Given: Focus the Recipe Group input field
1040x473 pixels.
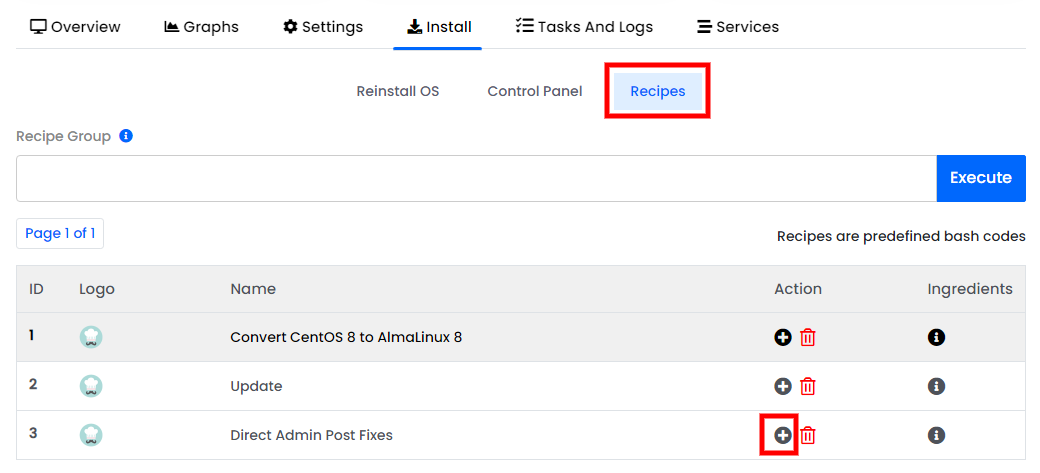Looking at the screenshot, I should 476,178.
